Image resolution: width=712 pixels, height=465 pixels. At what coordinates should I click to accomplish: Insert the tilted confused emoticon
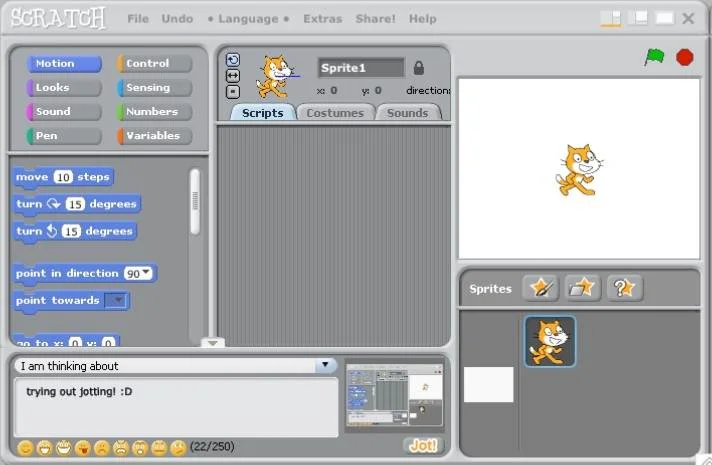click(178, 448)
